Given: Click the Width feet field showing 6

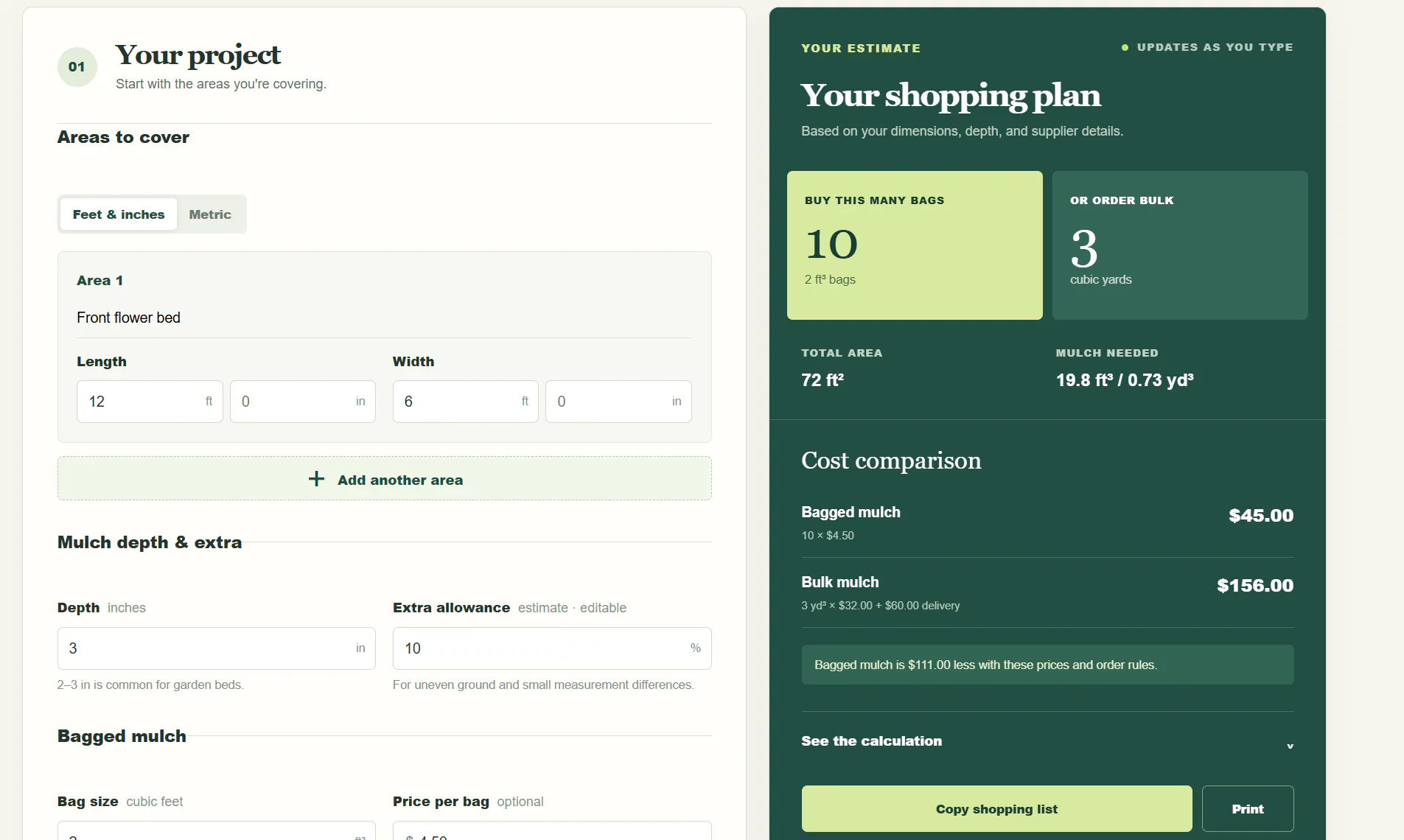Looking at the screenshot, I should pos(465,402).
